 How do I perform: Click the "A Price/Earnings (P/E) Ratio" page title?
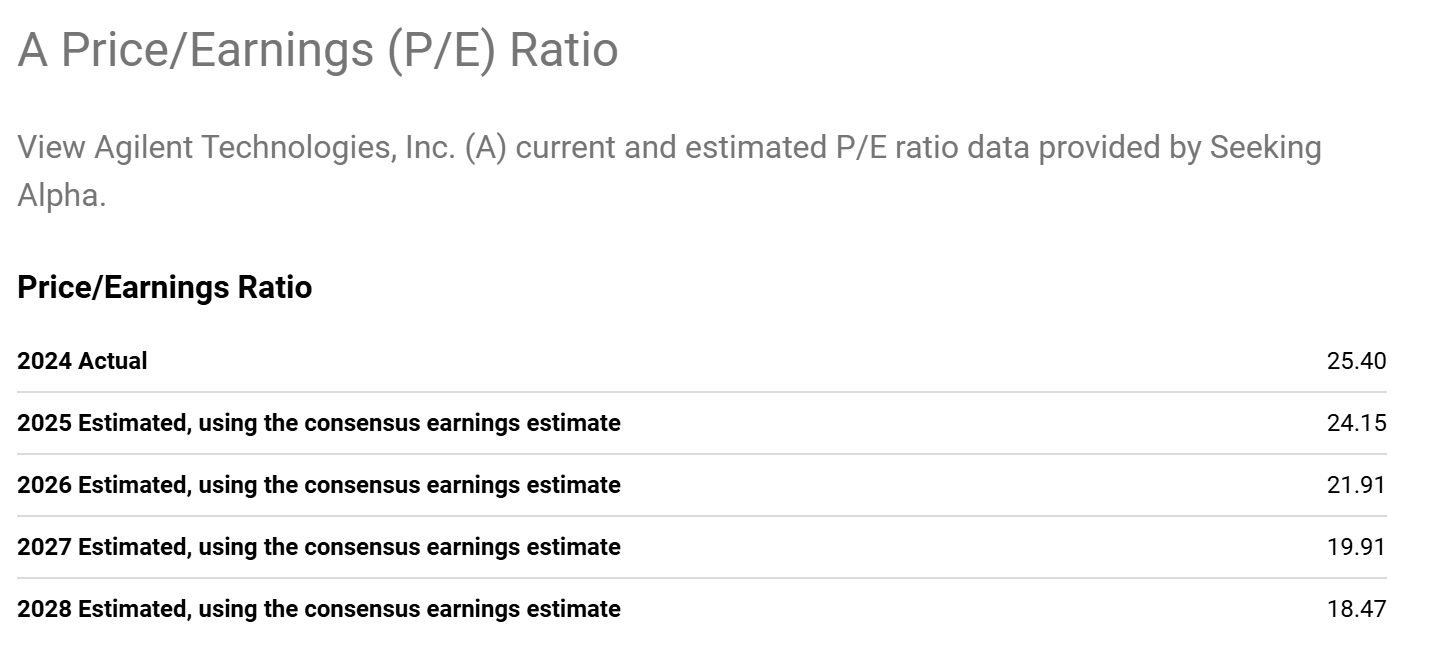(318, 50)
